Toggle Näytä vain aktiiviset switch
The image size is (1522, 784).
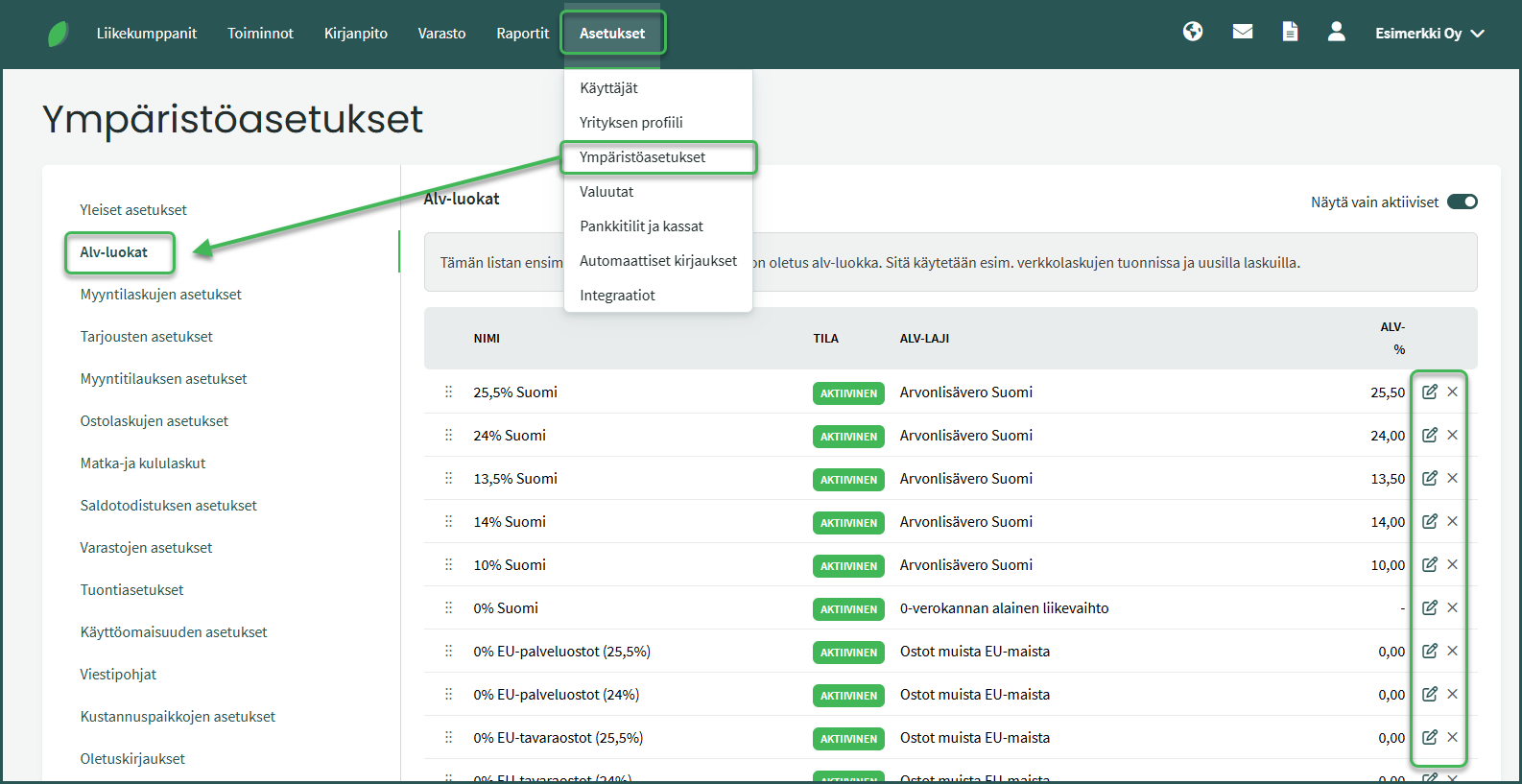click(1462, 202)
